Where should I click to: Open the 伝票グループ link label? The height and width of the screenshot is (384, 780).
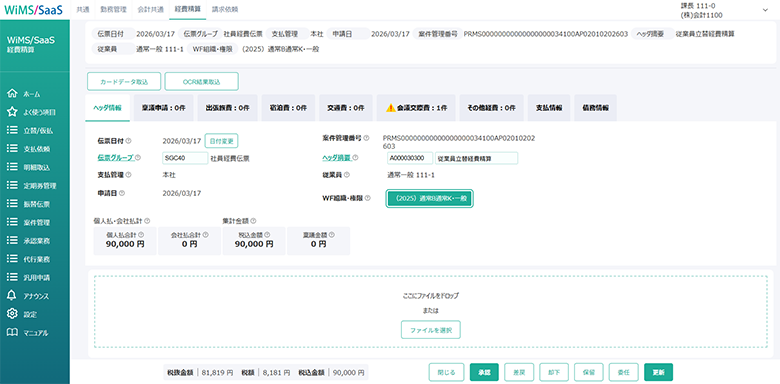coord(115,158)
